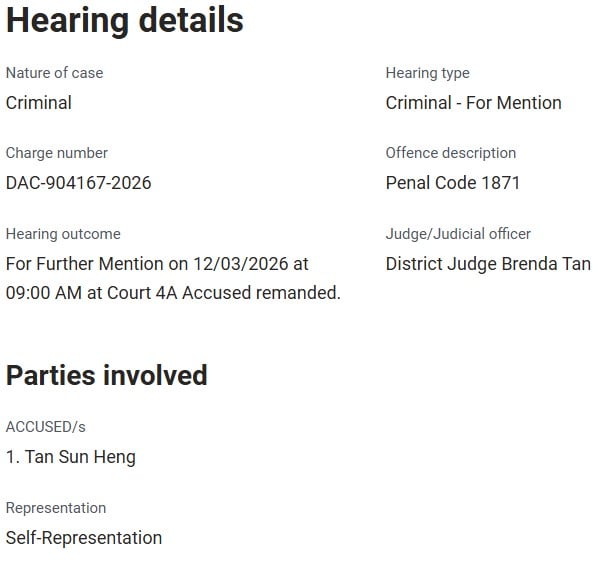Click the "Hearing type" label

tap(427, 73)
